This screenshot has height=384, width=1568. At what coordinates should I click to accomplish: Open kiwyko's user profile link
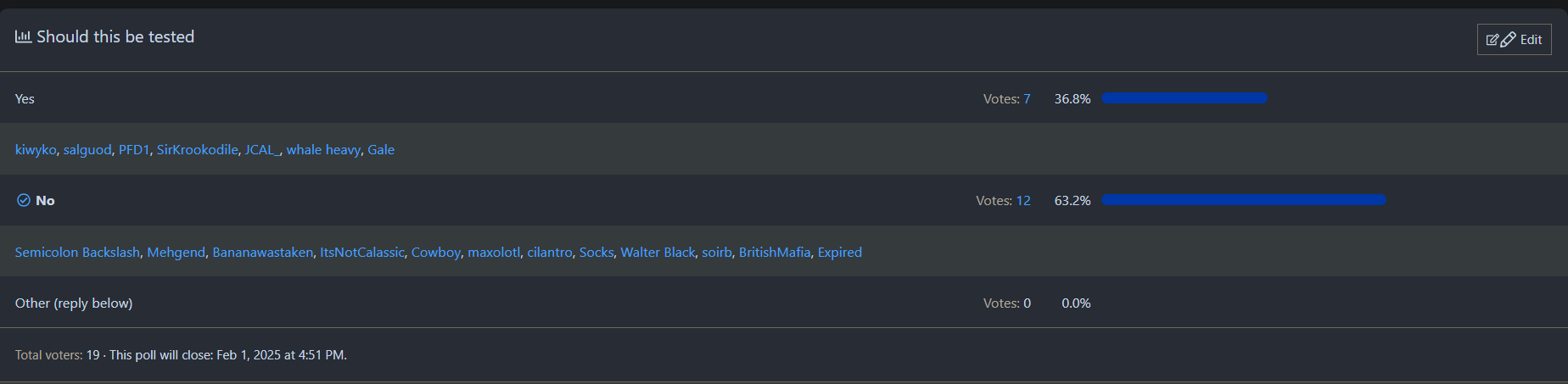pos(36,150)
